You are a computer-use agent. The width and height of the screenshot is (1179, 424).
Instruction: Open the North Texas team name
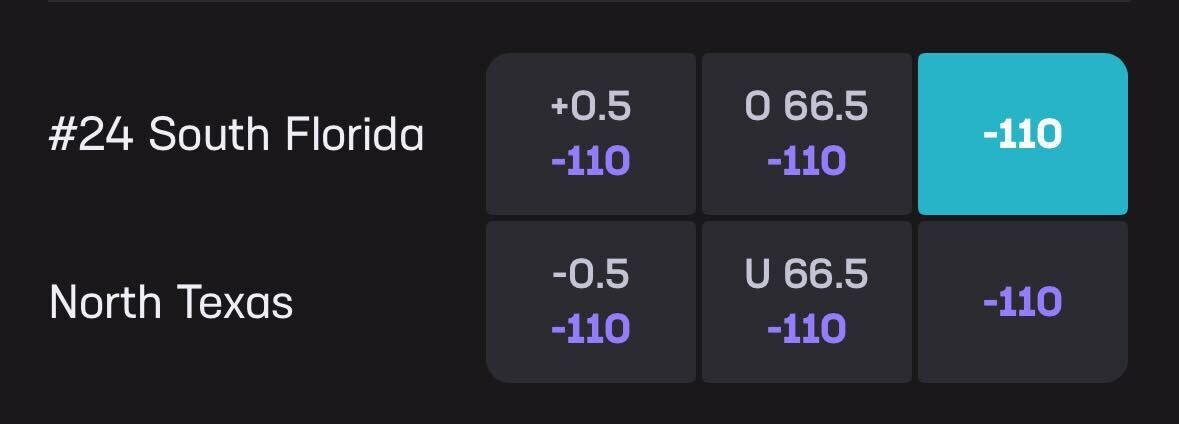point(171,302)
